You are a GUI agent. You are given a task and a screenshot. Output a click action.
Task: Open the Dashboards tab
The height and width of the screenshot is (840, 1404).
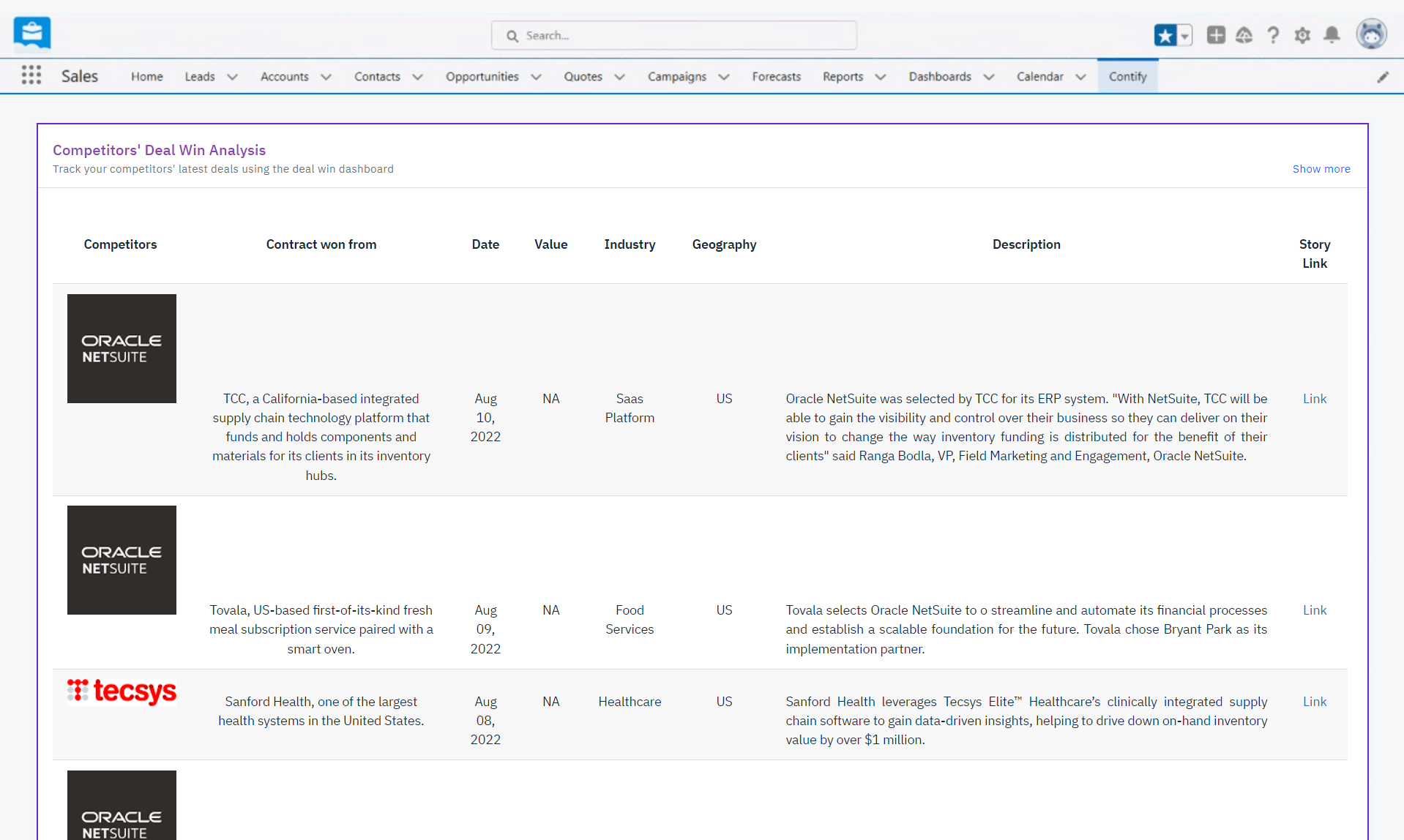pyautogui.click(x=940, y=76)
